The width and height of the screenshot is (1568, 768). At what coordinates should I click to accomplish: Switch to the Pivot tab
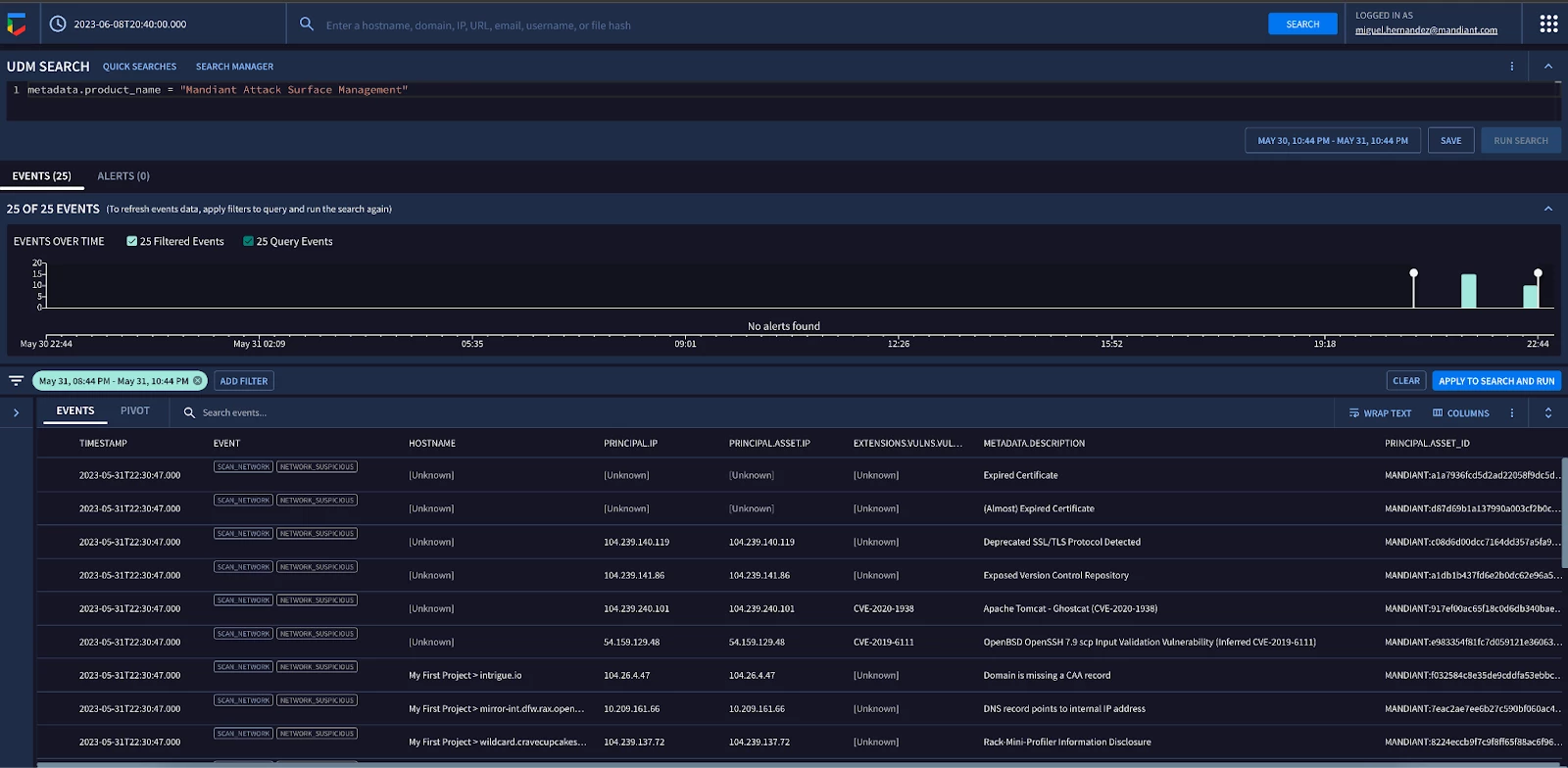[135, 411]
